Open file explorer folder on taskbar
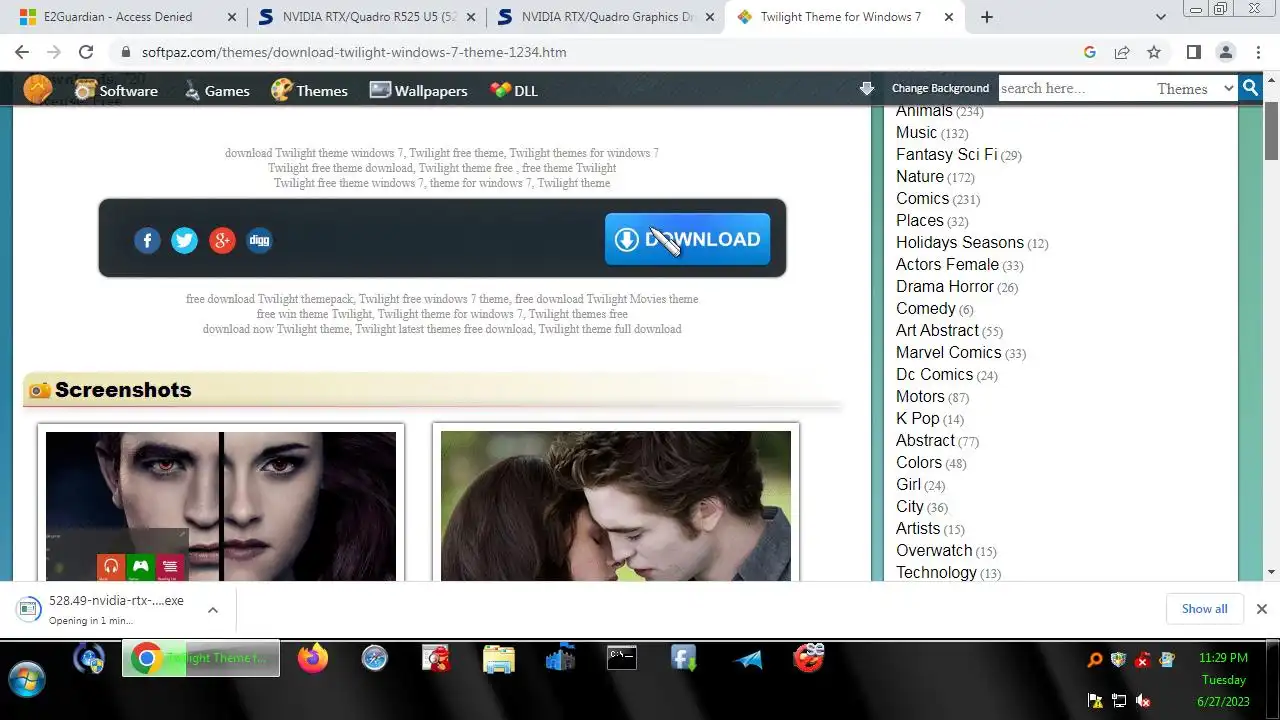The height and width of the screenshot is (720, 1280). (x=498, y=658)
